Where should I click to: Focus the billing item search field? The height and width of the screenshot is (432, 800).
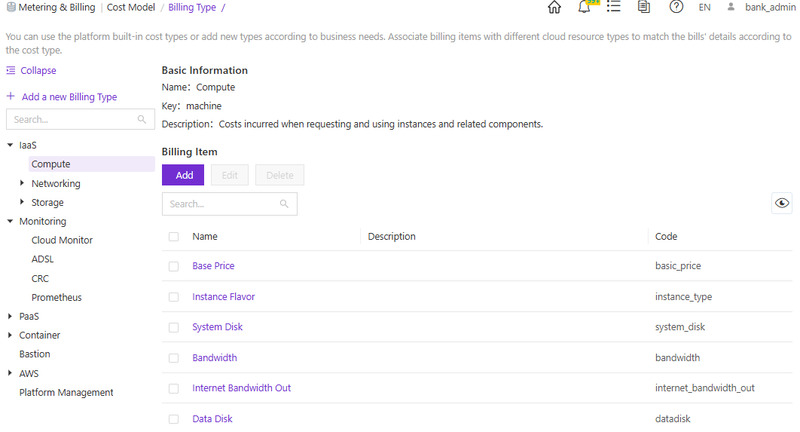click(230, 204)
